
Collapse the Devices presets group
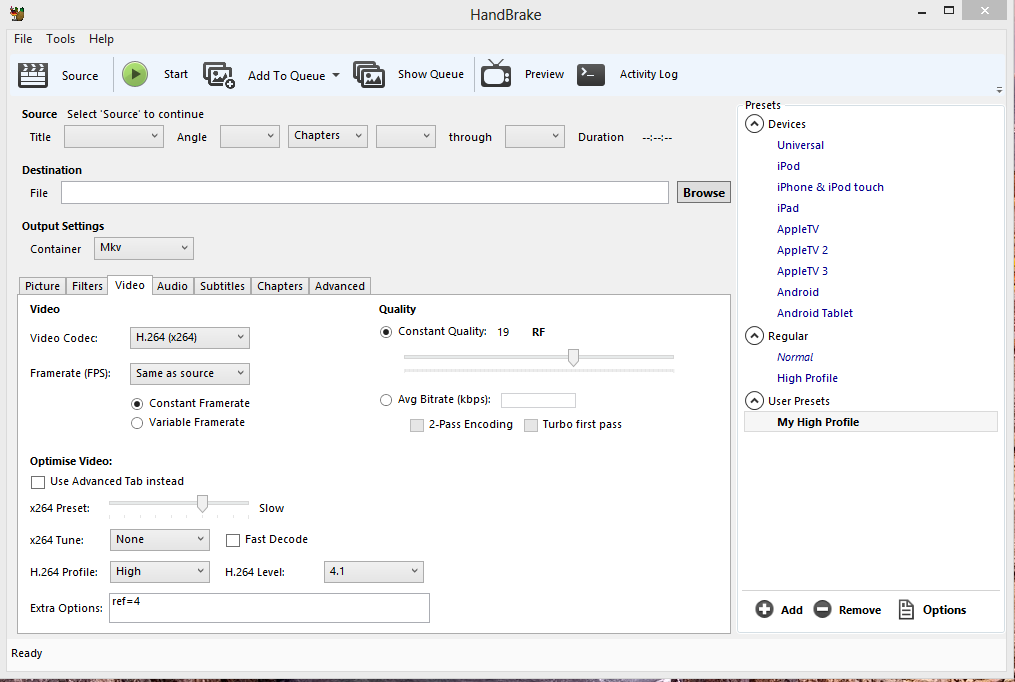pyautogui.click(x=754, y=124)
